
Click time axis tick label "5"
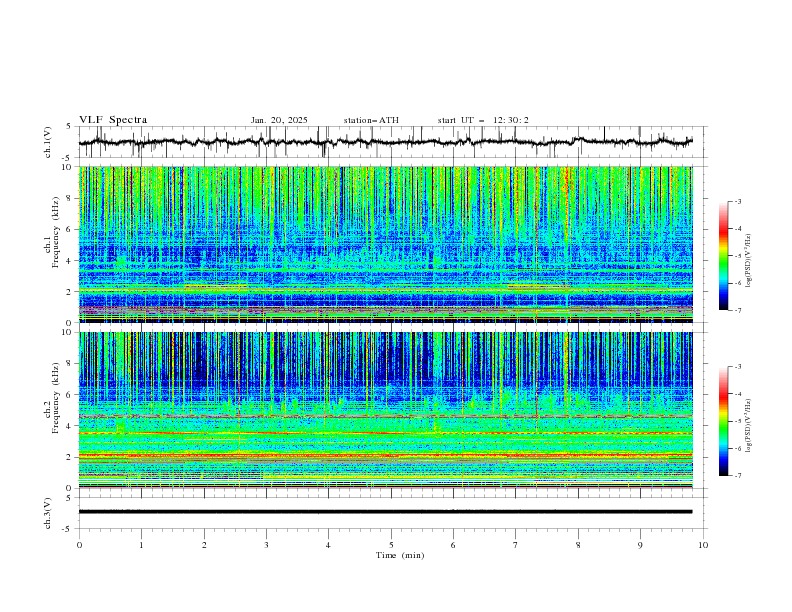[x=391, y=545]
